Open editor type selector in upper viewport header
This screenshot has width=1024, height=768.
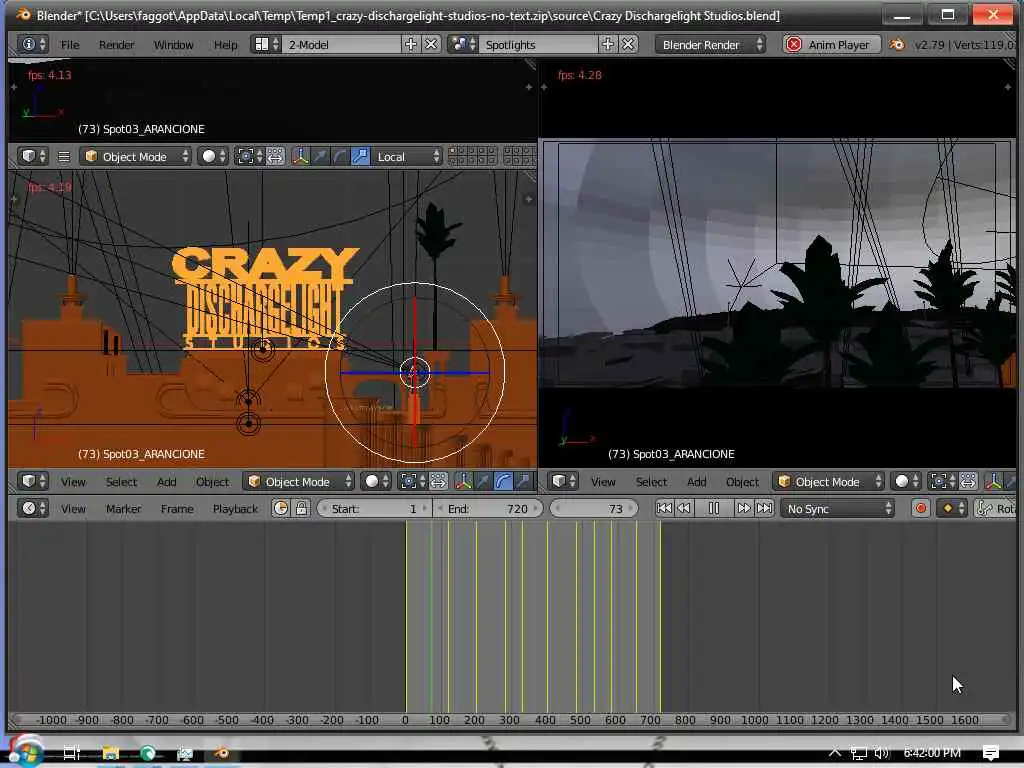point(33,157)
